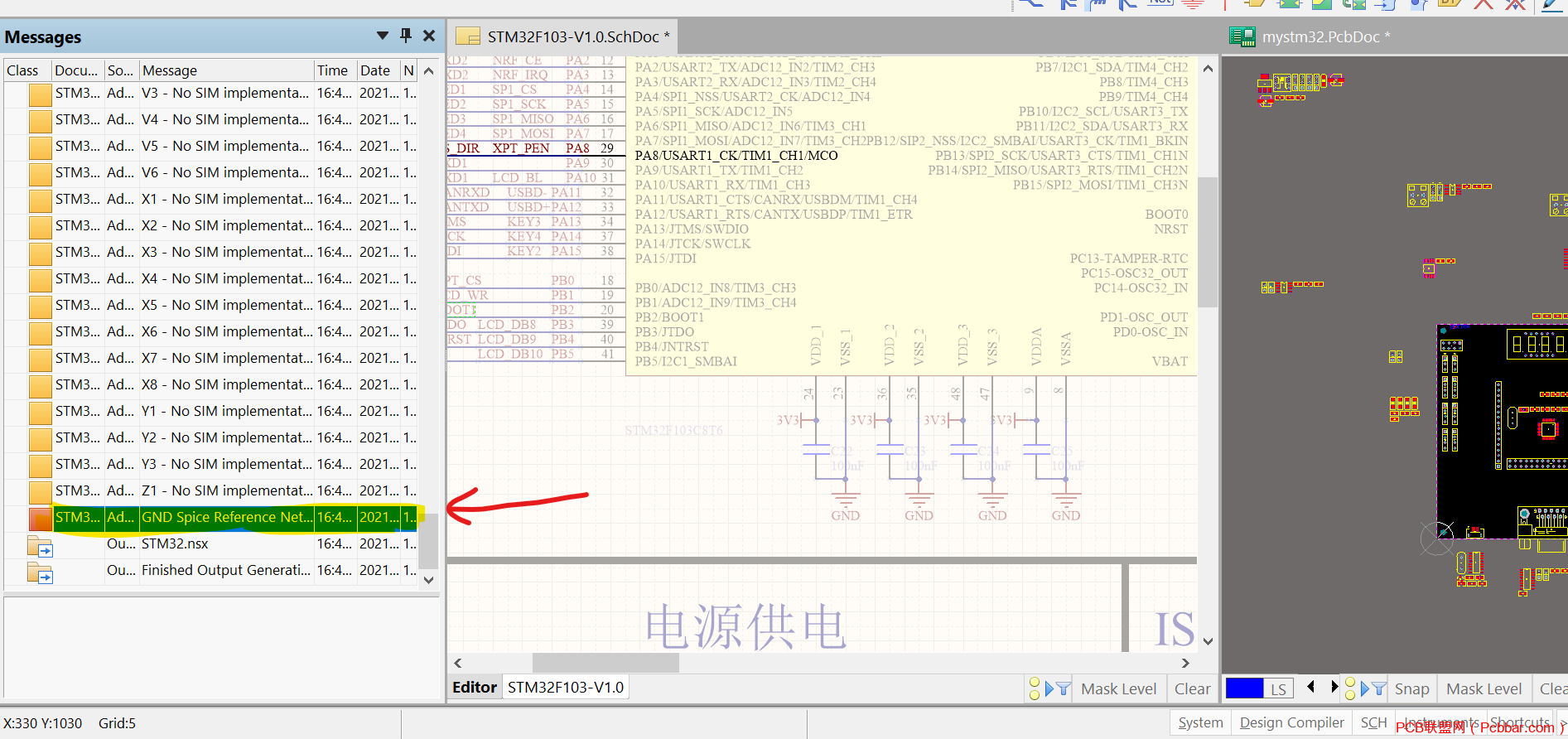The height and width of the screenshot is (739, 1568).
Task: Select the Z1 No SIM implementation message
Action: pyautogui.click(x=211, y=490)
